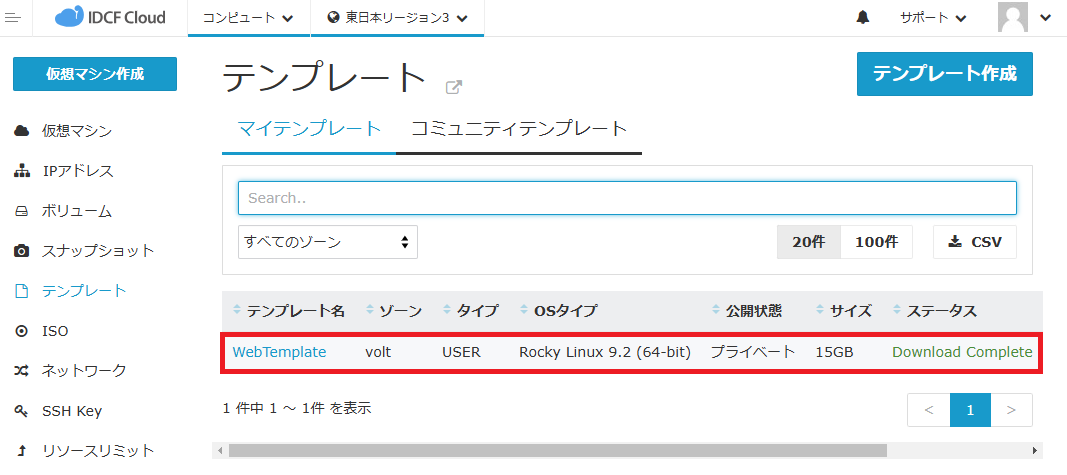Open 仮想マシン in the sidebar

point(76,131)
